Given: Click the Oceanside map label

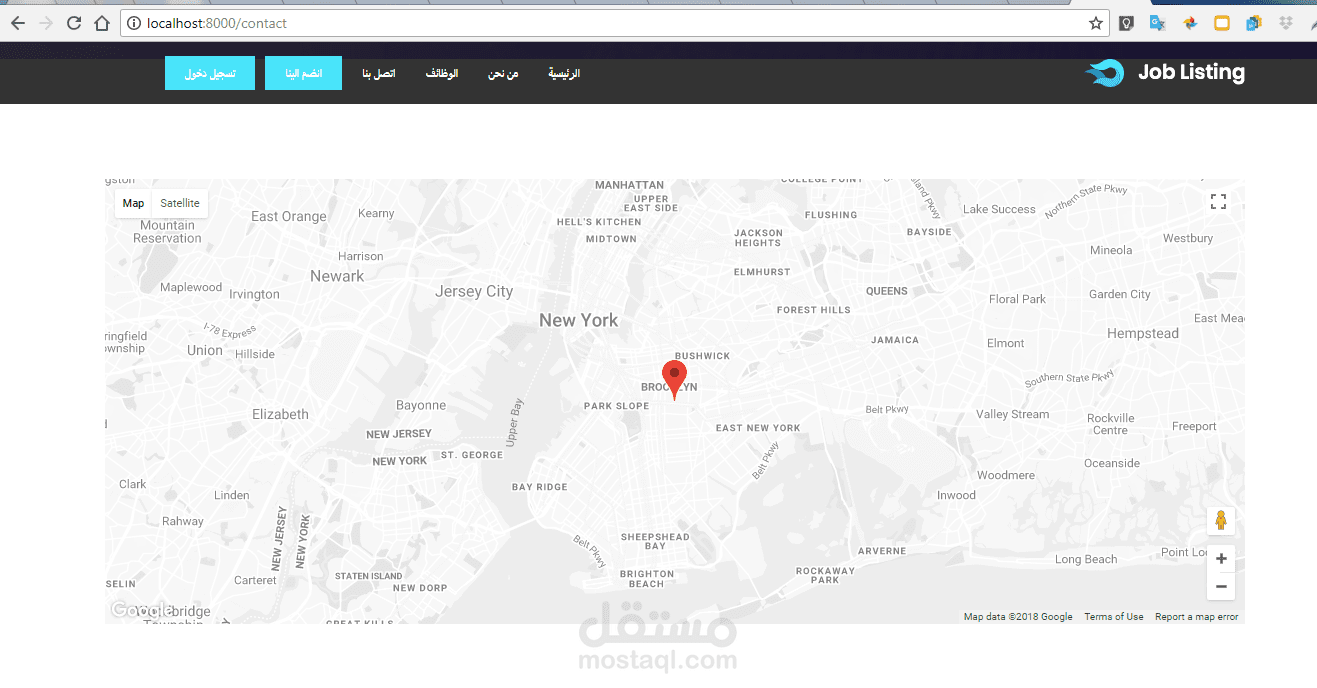Looking at the screenshot, I should coord(1111,463).
